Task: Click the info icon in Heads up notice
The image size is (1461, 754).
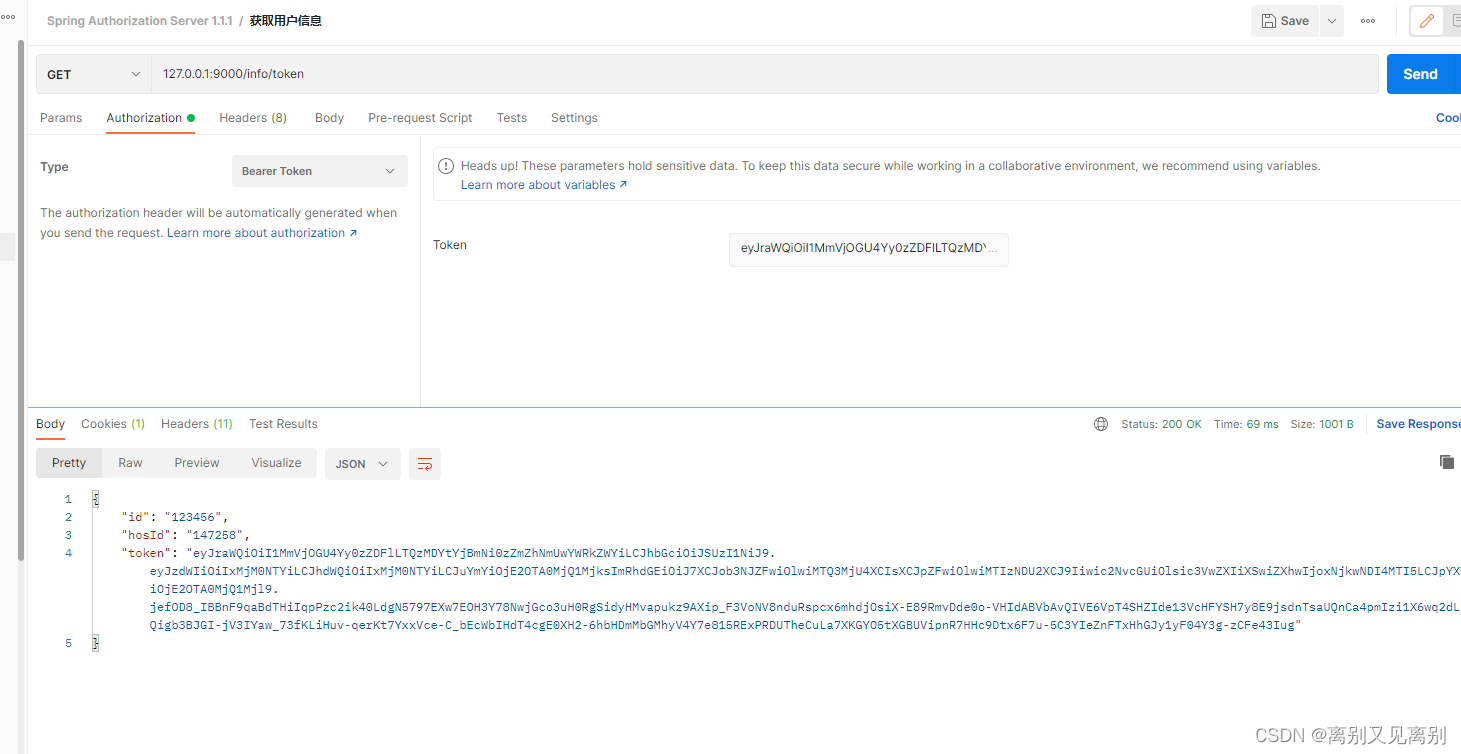Action: pos(447,166)
